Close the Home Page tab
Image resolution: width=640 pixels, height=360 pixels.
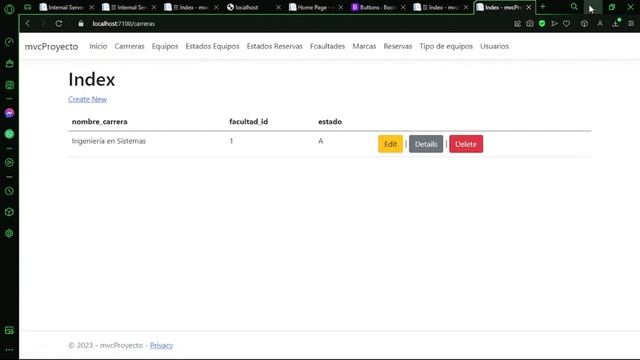coord(341,7)
